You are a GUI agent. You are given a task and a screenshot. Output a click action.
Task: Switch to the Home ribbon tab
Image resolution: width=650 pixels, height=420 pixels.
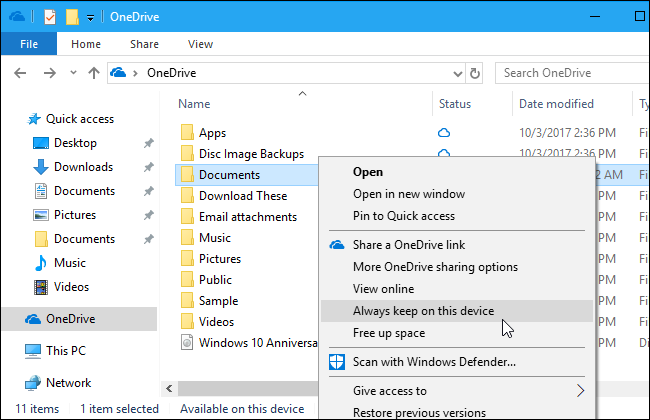click(x=86, y=44)
